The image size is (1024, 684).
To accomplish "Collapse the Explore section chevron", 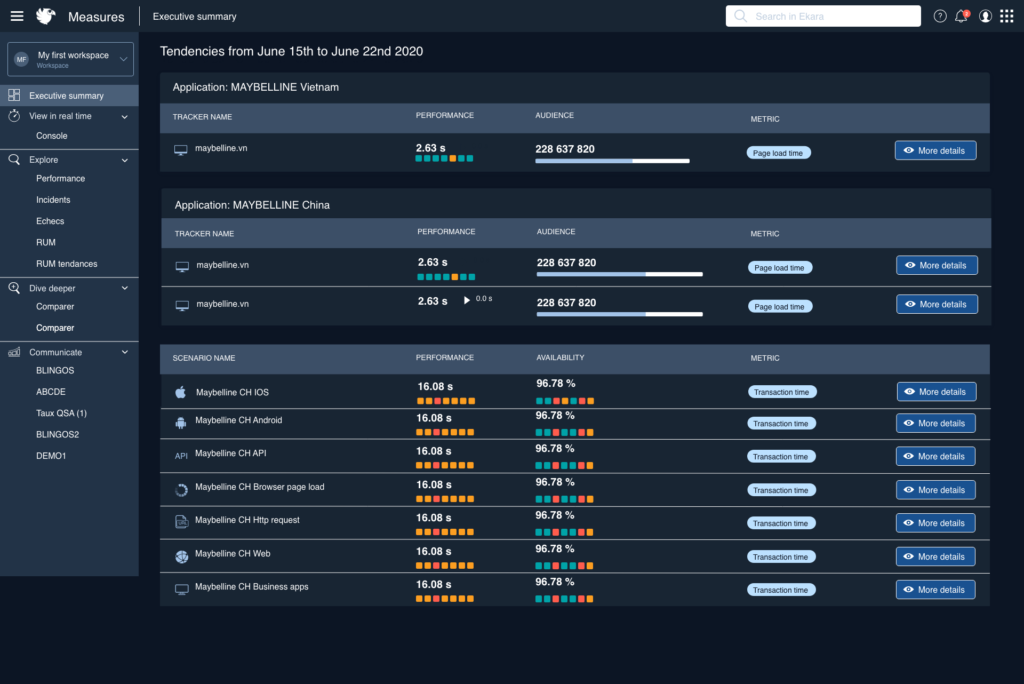I will pyautogui.click(x=125, y=160).
